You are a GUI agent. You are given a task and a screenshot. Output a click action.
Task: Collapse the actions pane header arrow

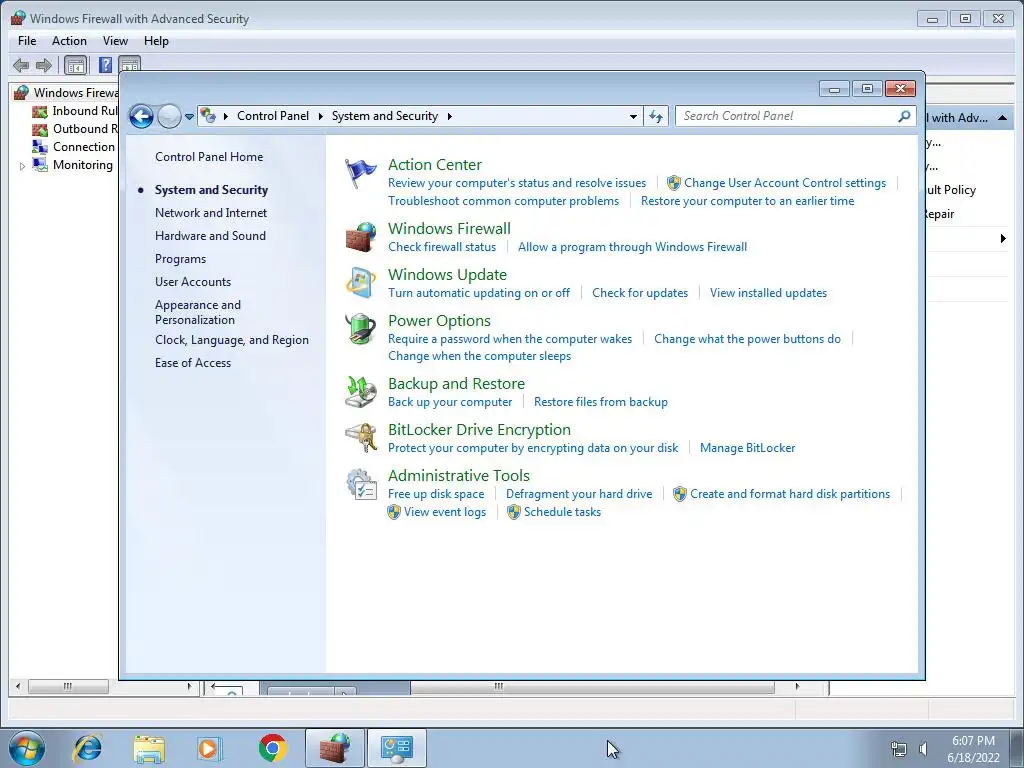(x=1002, y=118)
